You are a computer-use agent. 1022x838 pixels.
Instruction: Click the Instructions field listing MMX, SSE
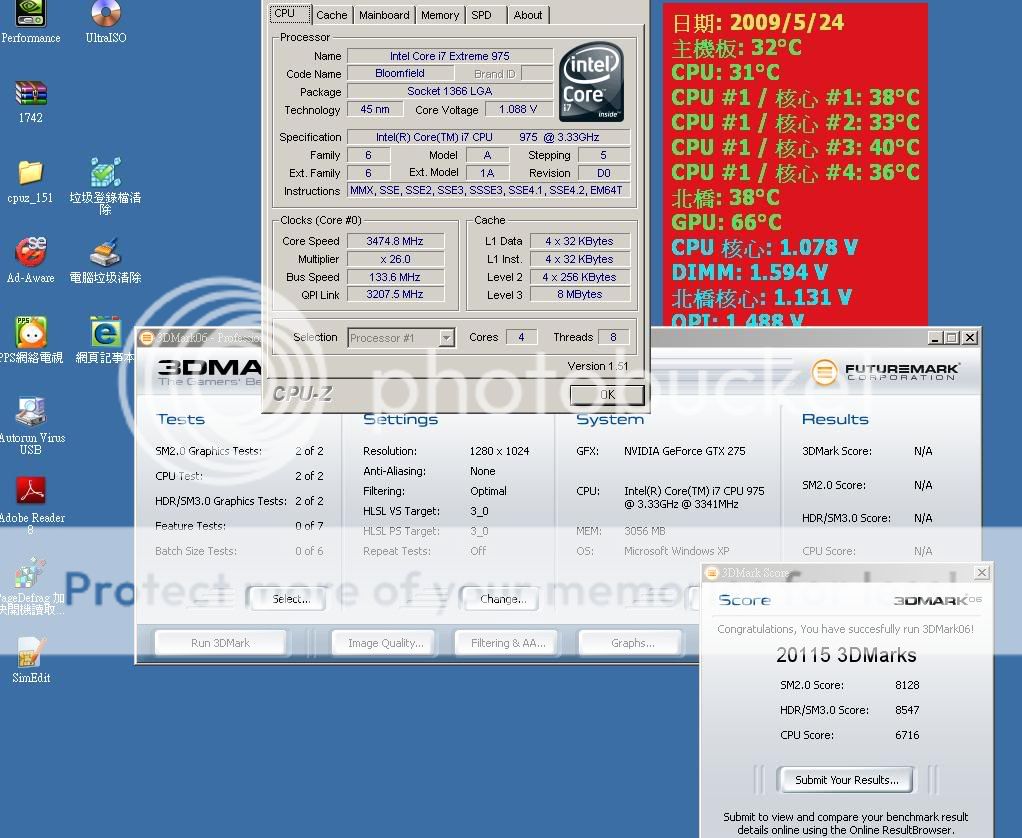489,190
